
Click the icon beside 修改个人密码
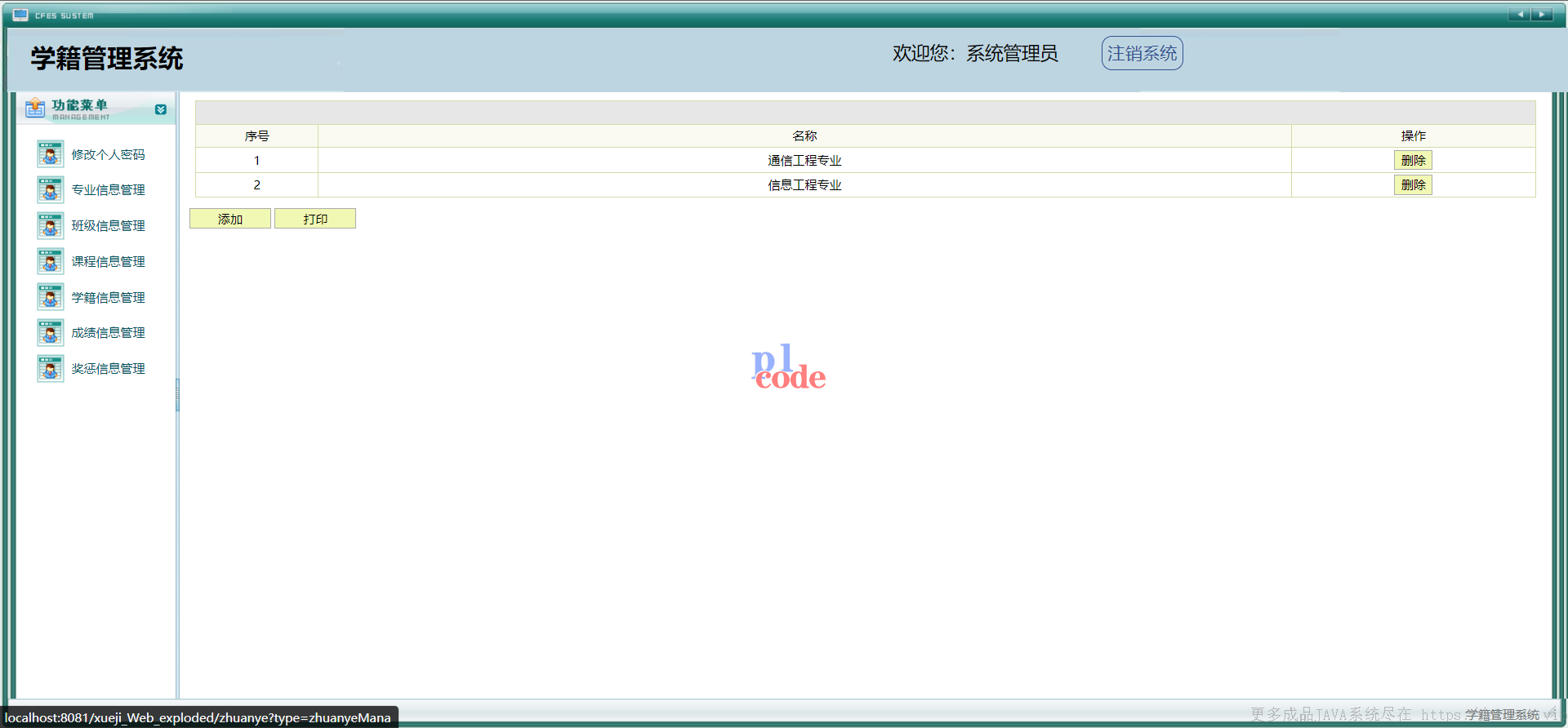[x=51, y=154]
